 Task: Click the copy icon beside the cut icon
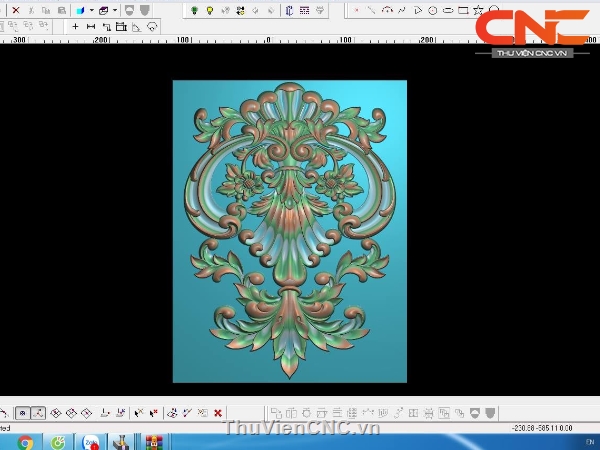click(46, 10)
